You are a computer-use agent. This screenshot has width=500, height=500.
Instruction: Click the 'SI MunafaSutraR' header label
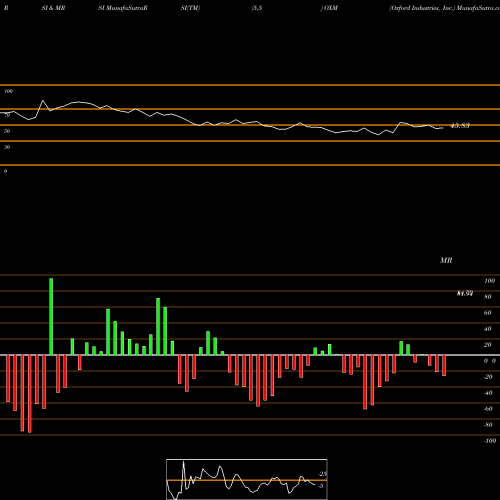pyautogui.click(x=123, y=8)
